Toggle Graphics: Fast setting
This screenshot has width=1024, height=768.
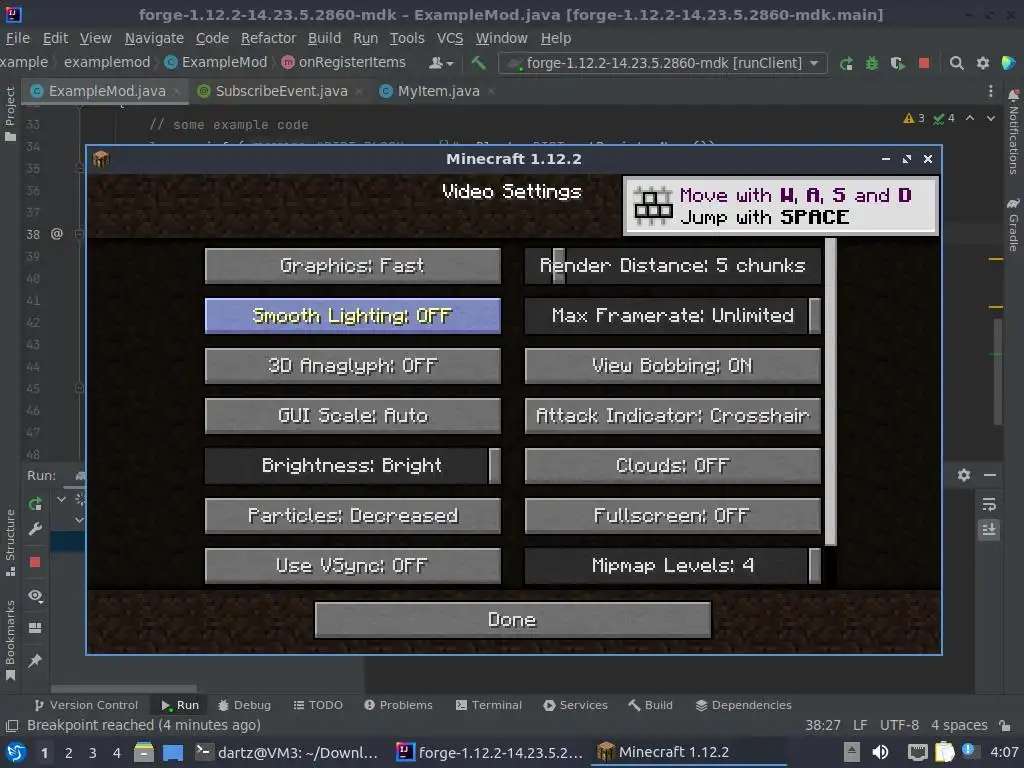pyautogui.click(x=353, y=266)
